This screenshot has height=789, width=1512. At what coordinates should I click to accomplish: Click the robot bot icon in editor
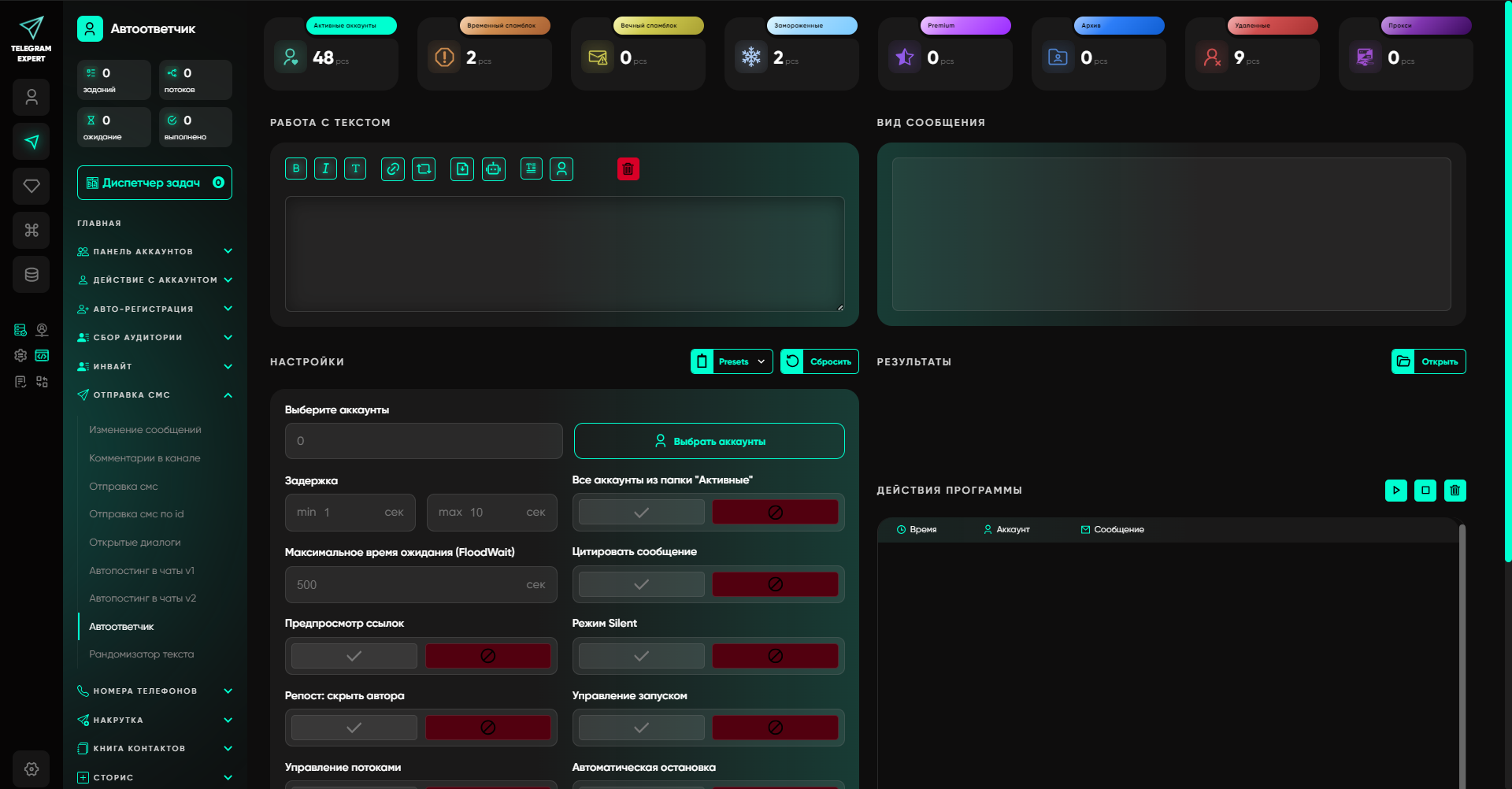point(494,169)
